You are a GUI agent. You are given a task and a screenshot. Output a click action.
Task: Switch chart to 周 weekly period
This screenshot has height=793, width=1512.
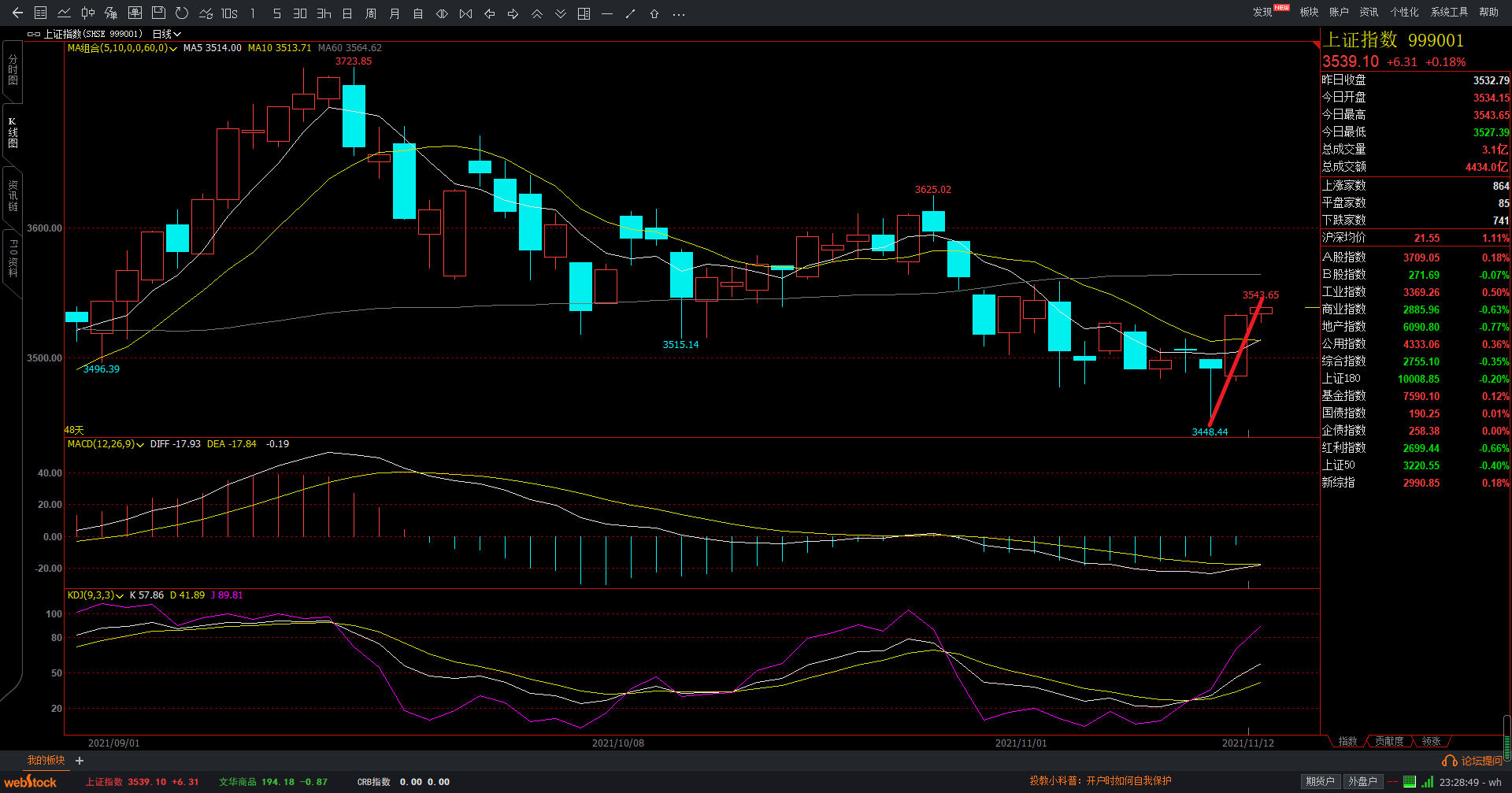click(371, 13)
